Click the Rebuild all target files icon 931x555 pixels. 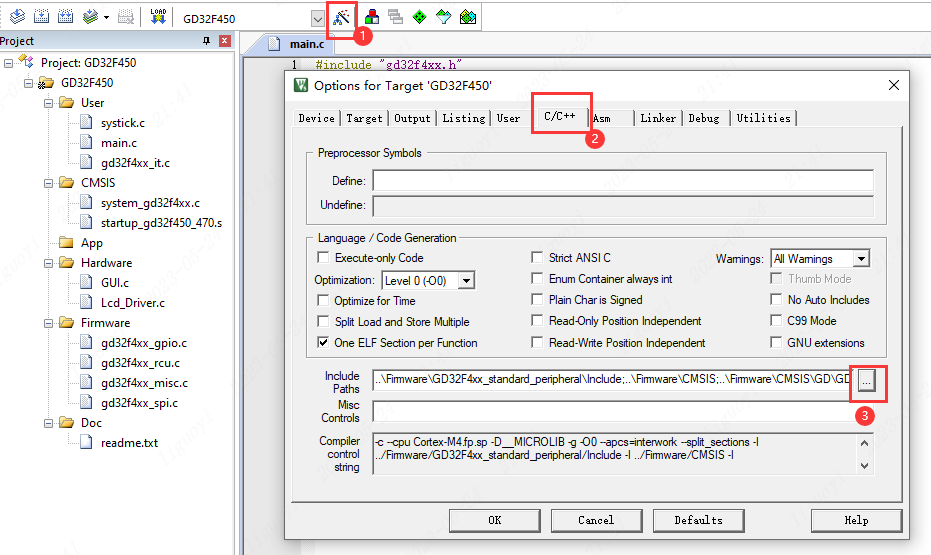pos(65,17)
